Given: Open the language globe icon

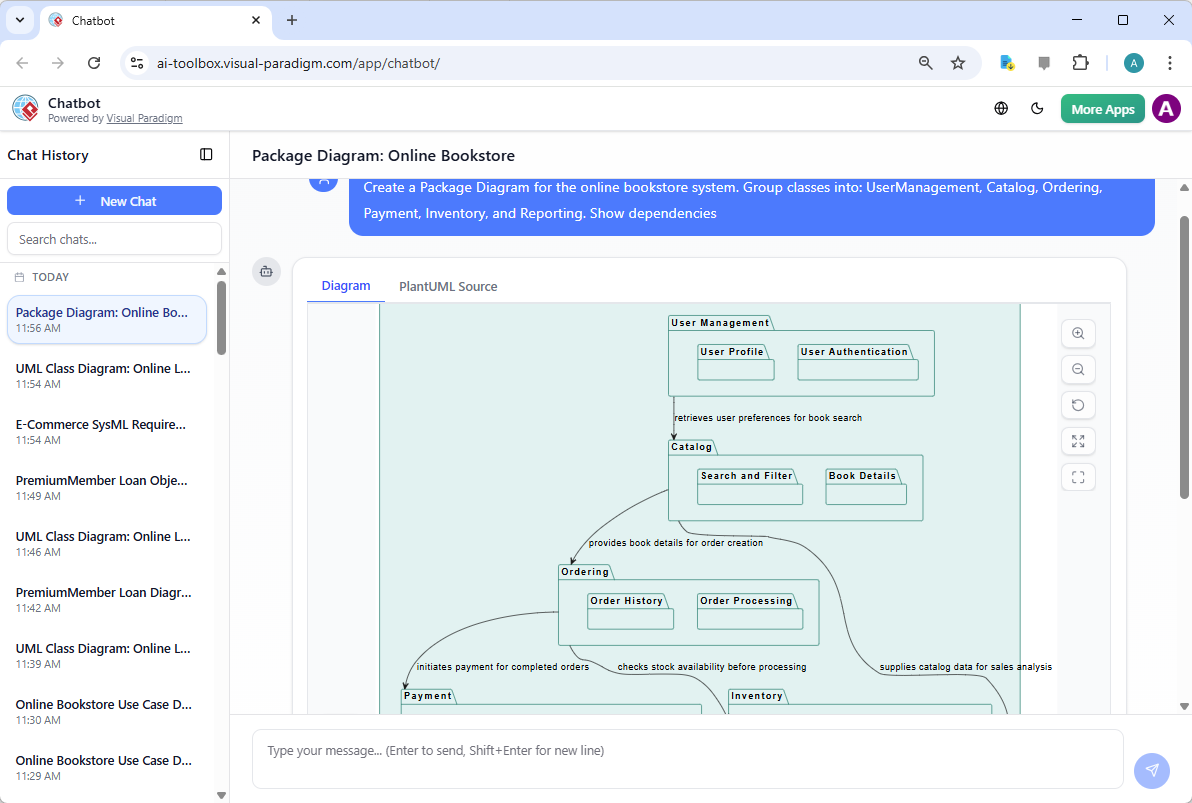Looking at the screenshot, I should click(1001, 109).
